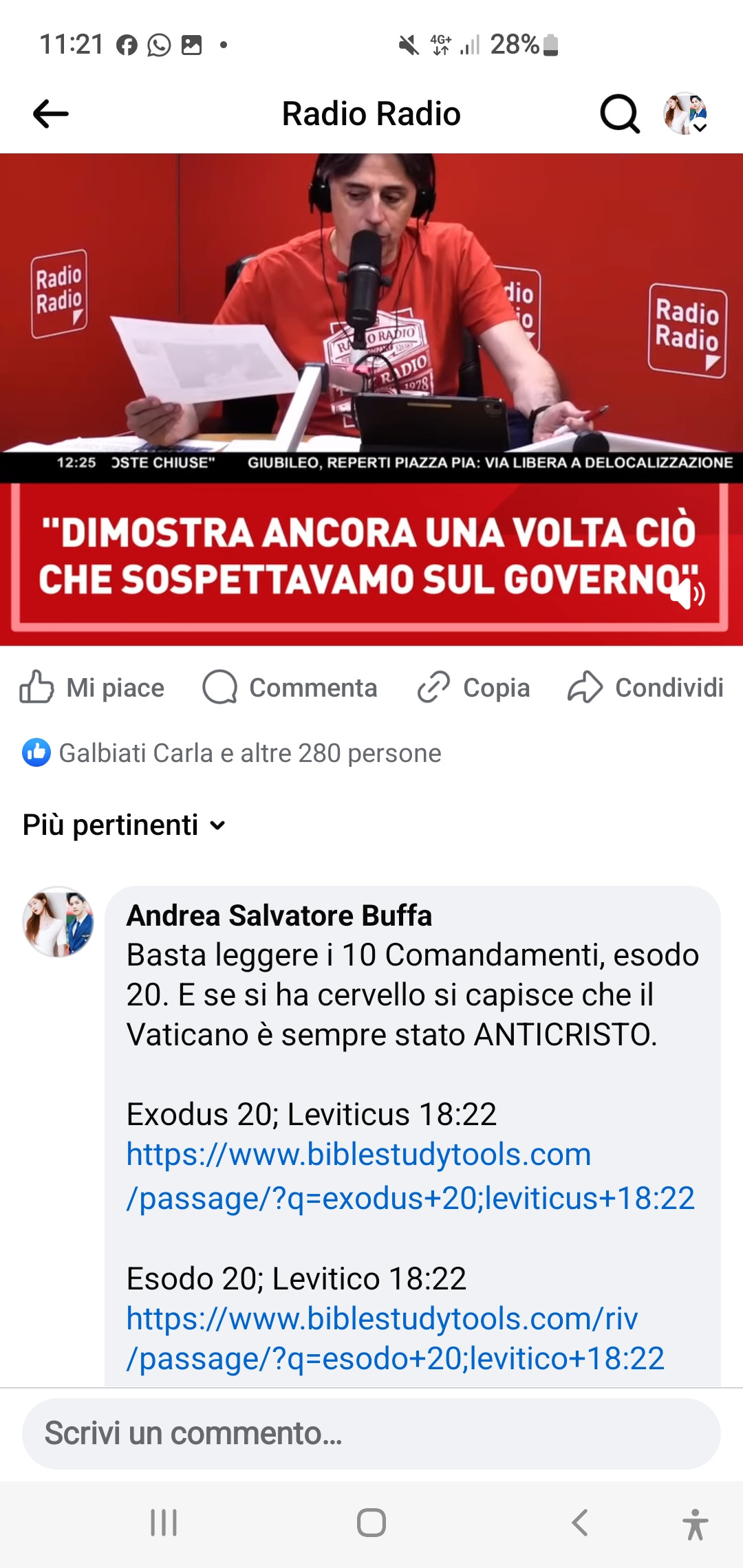Image resolution: width=743 pixels, height=1568 pixels.
Task: Expand the Più pertinenti comment sorting
Action: [x=125, y=825]
